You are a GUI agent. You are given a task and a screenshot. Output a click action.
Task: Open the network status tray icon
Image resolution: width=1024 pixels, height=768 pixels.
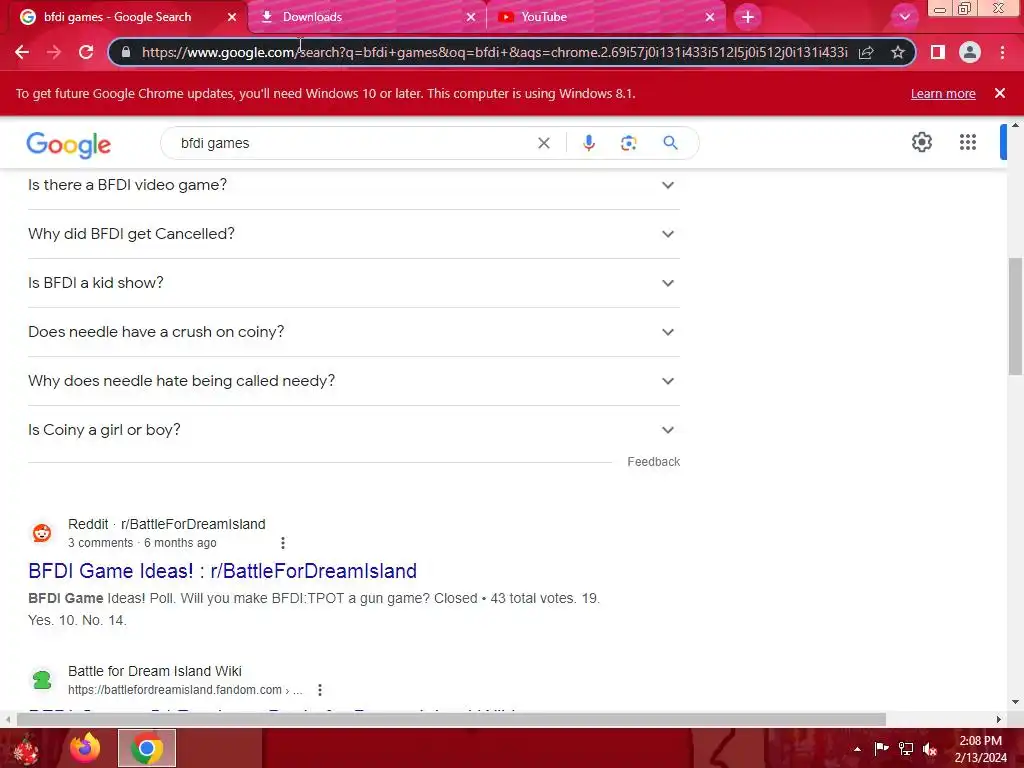click(906, 748)
